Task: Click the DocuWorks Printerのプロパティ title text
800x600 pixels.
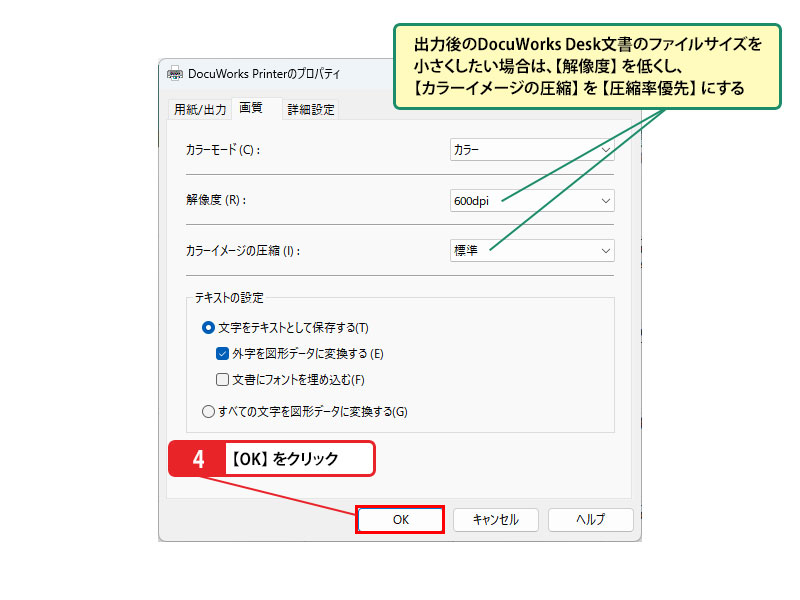Action: point(264,74)
